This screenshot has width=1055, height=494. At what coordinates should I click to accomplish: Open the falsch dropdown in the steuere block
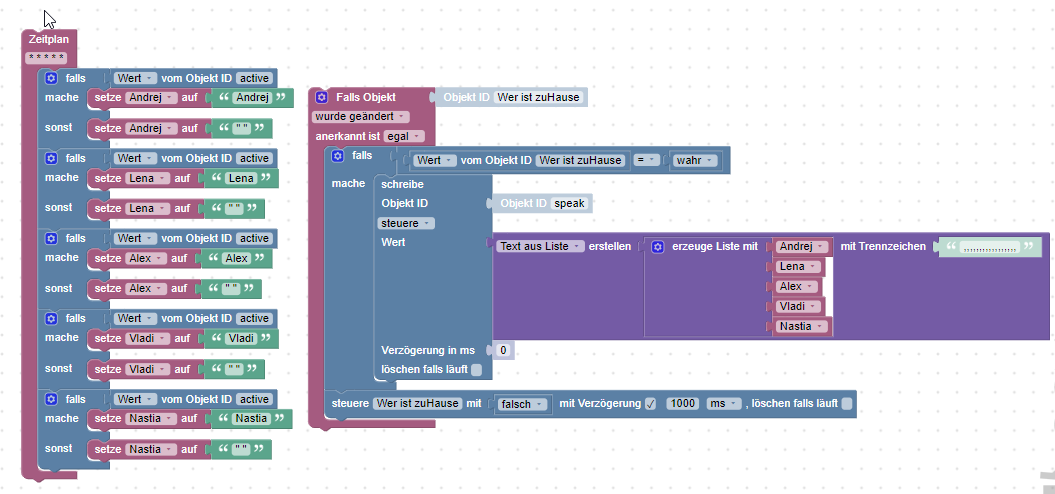(x=523, y=404)
